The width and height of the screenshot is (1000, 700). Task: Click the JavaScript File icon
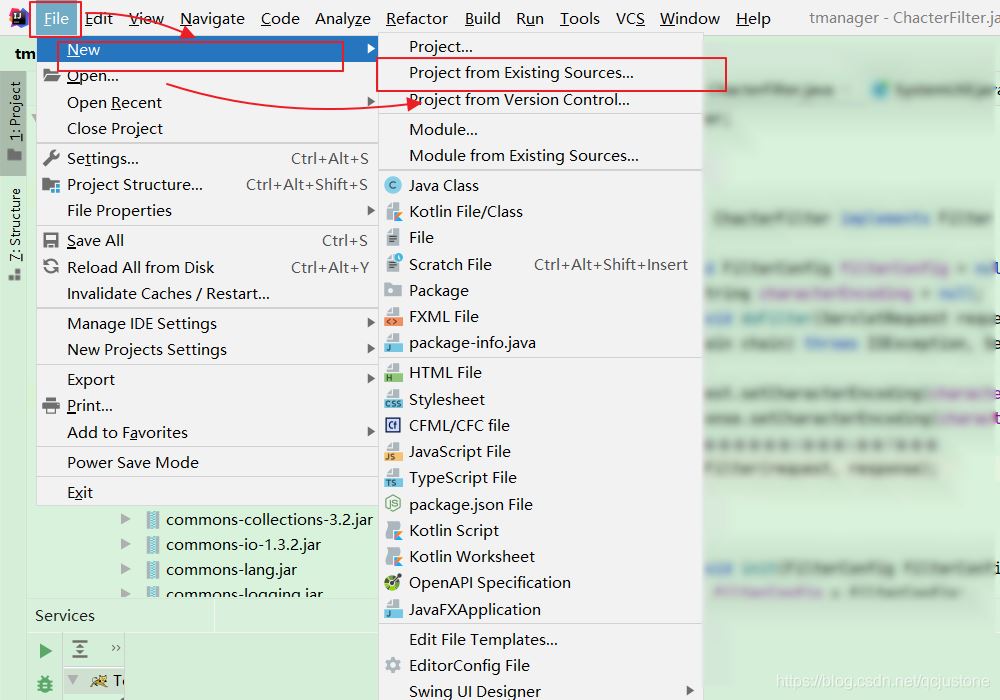point(393,452)
